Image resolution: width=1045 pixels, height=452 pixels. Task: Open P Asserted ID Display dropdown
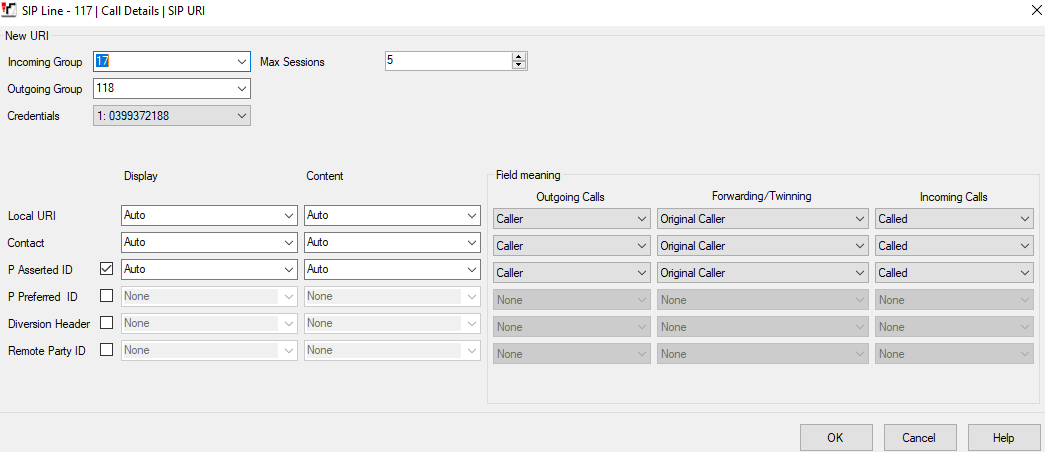[289, 269]
